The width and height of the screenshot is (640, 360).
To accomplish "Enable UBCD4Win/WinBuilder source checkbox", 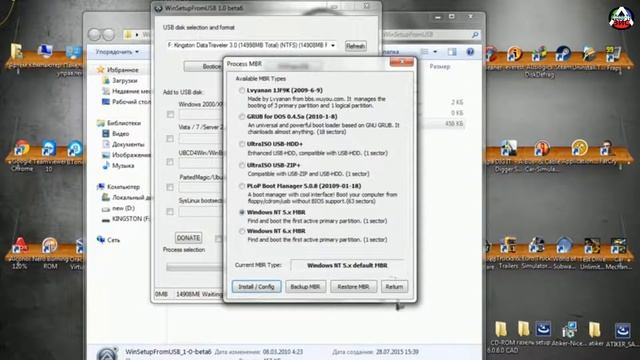I will [x=170, y=162].
